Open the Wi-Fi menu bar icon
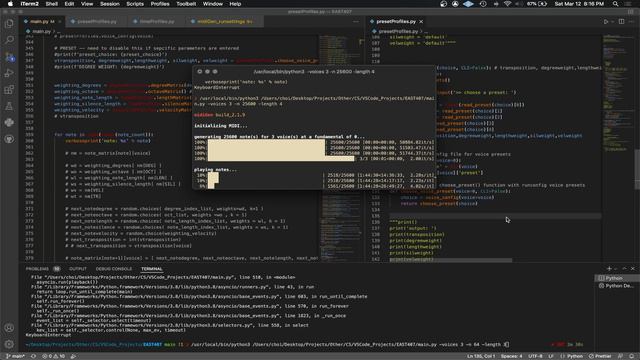 click(507, 4)
